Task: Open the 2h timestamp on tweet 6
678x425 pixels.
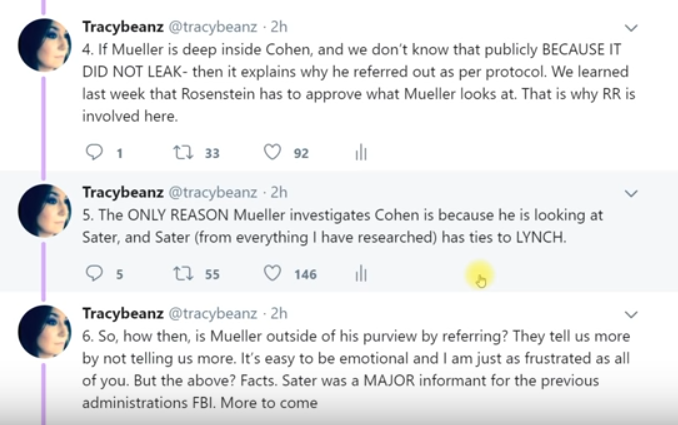Action: tap(279, 313)
